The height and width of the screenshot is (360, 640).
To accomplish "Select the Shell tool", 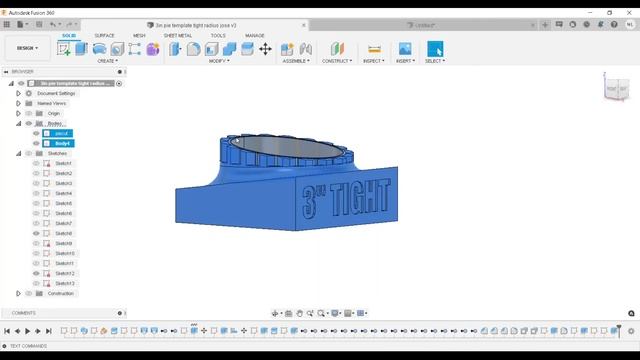I will coord(211,49).
